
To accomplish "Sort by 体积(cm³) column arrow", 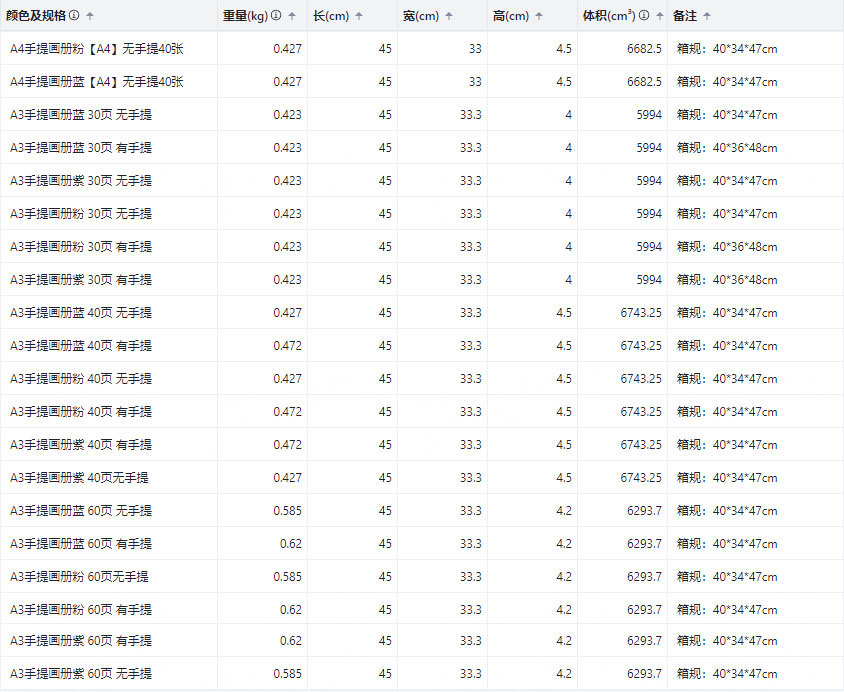I will pos(659,16).
